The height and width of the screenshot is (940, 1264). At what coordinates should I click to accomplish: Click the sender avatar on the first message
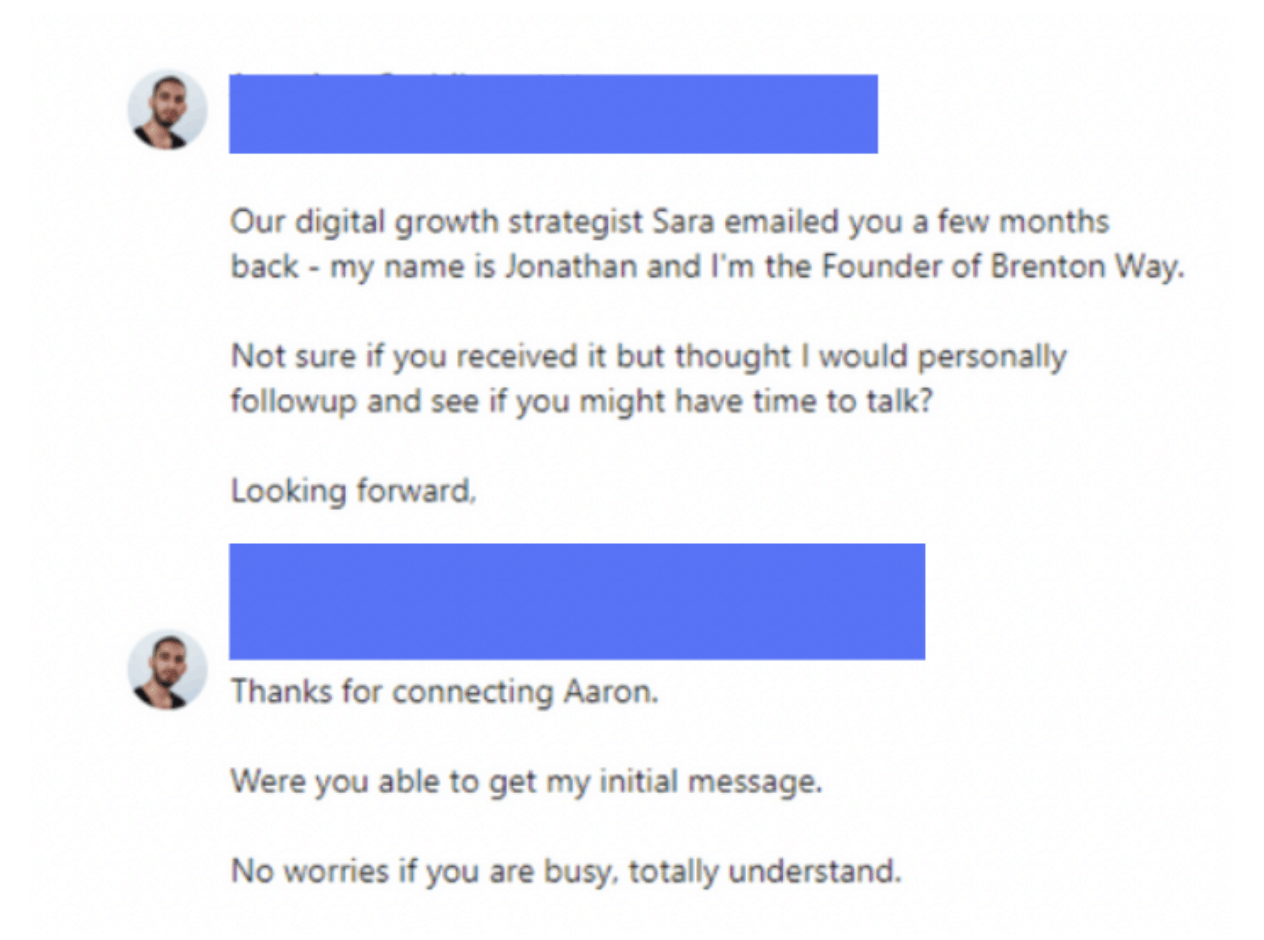[167, 110]
